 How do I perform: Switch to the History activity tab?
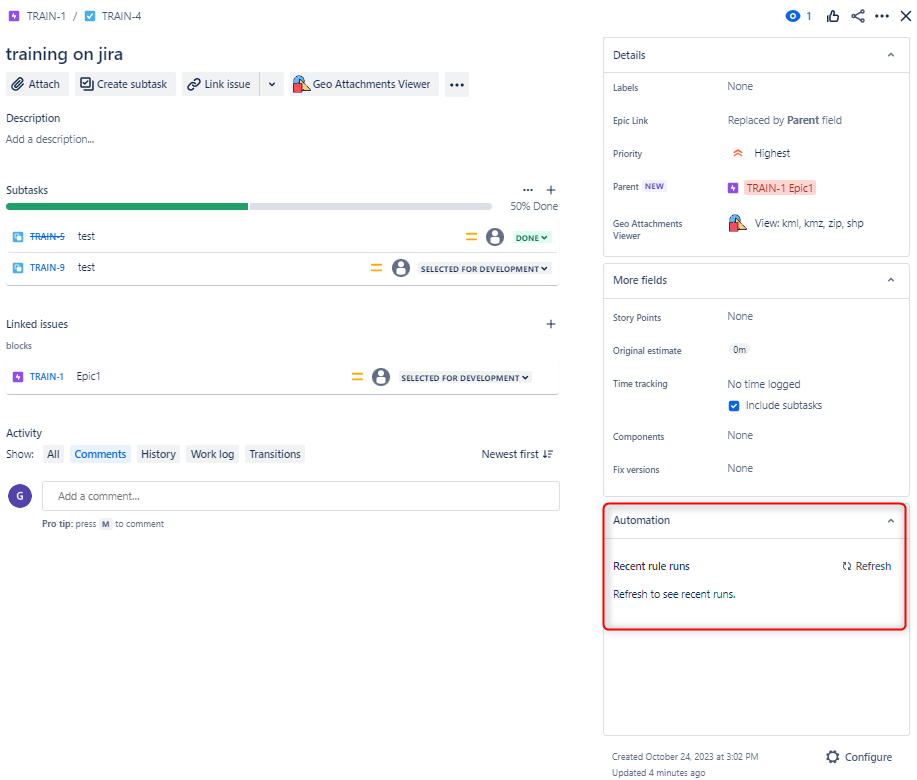pos(158,454)
